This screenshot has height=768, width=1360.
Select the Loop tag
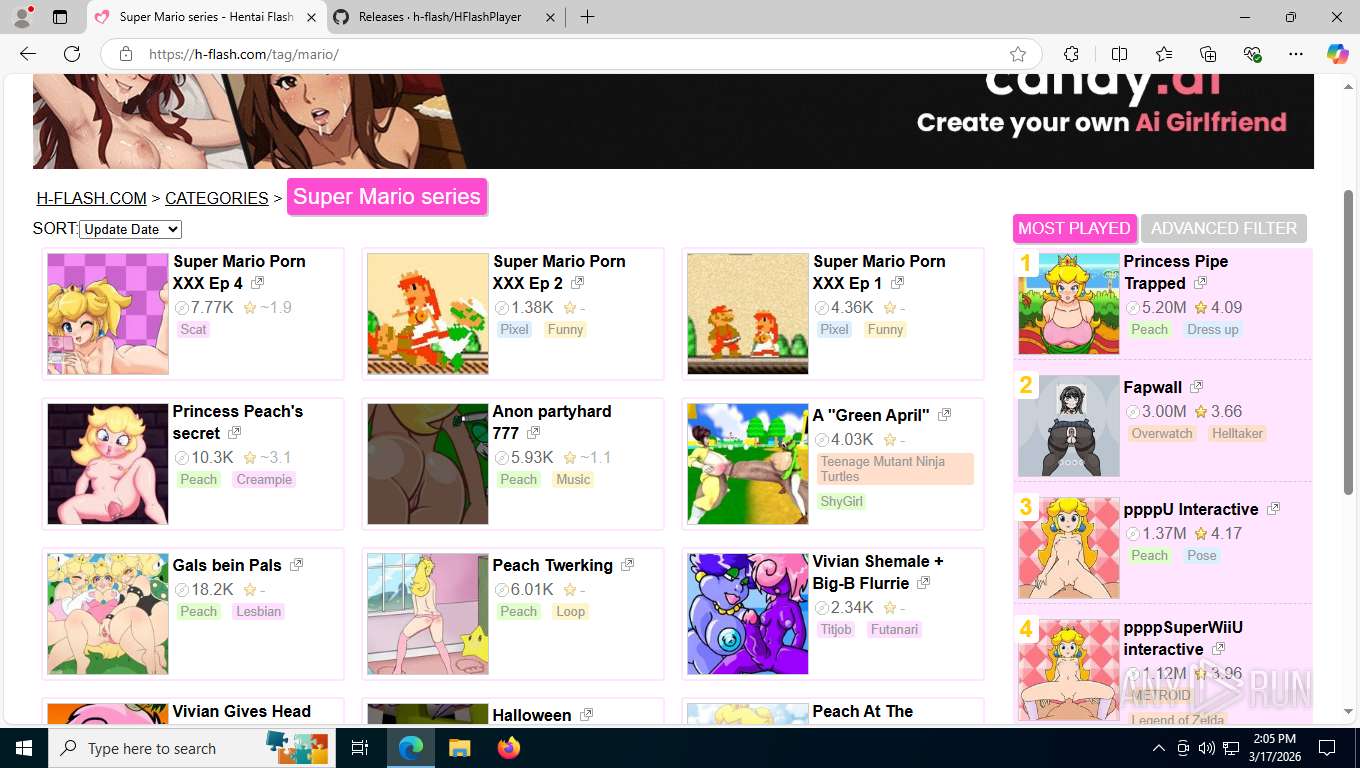(571, 611)
